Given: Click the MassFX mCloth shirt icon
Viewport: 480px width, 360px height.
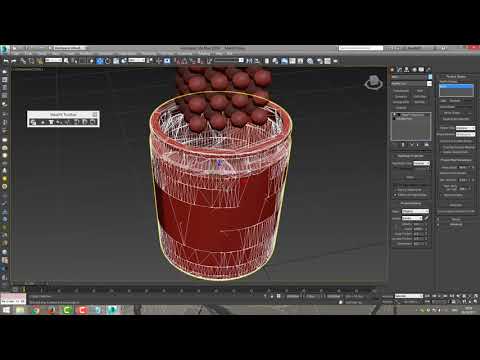Looking at the screenshot, I should point(51,122).
